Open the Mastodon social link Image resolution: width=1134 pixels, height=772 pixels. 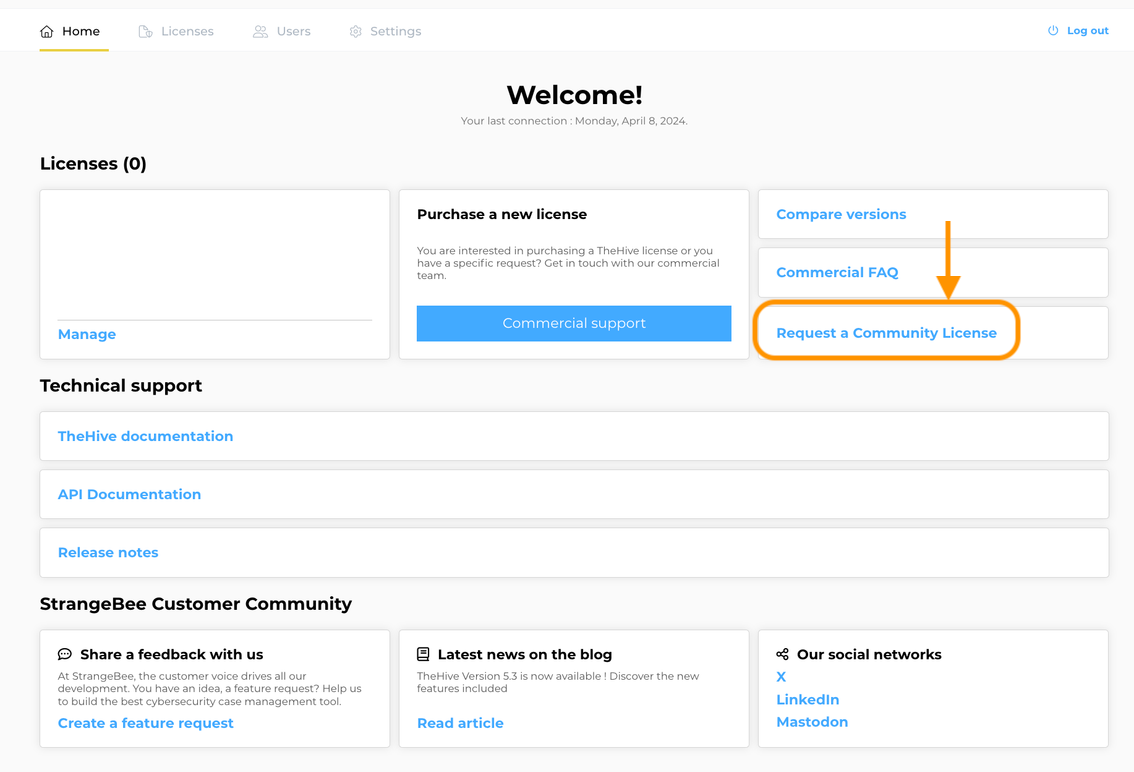pyautogui.click(x=812, y=721)
